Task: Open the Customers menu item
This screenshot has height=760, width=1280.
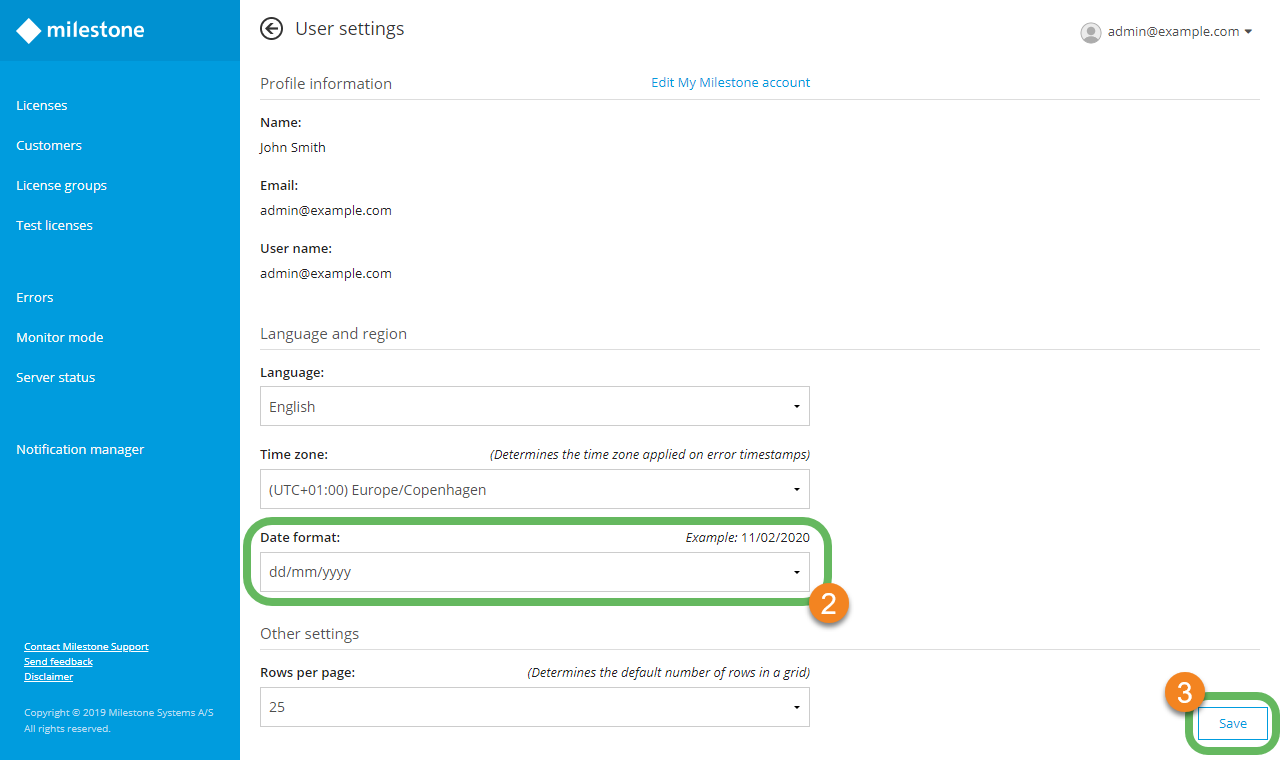Action: 49,146
